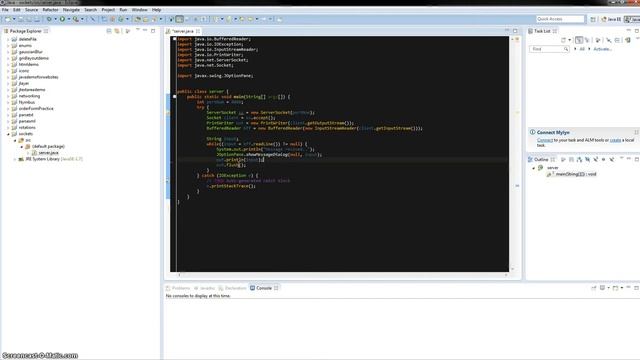
Task: Click the Display Selected Console icon
Action: point(602,288)
